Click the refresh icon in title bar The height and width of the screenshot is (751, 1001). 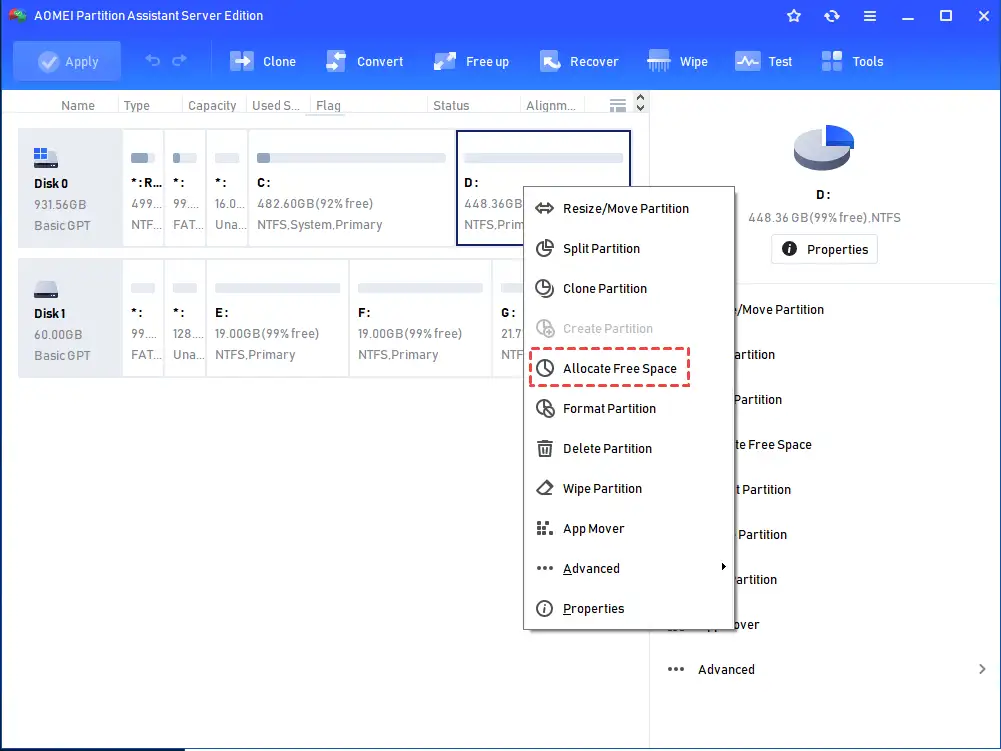coord(832,16)
